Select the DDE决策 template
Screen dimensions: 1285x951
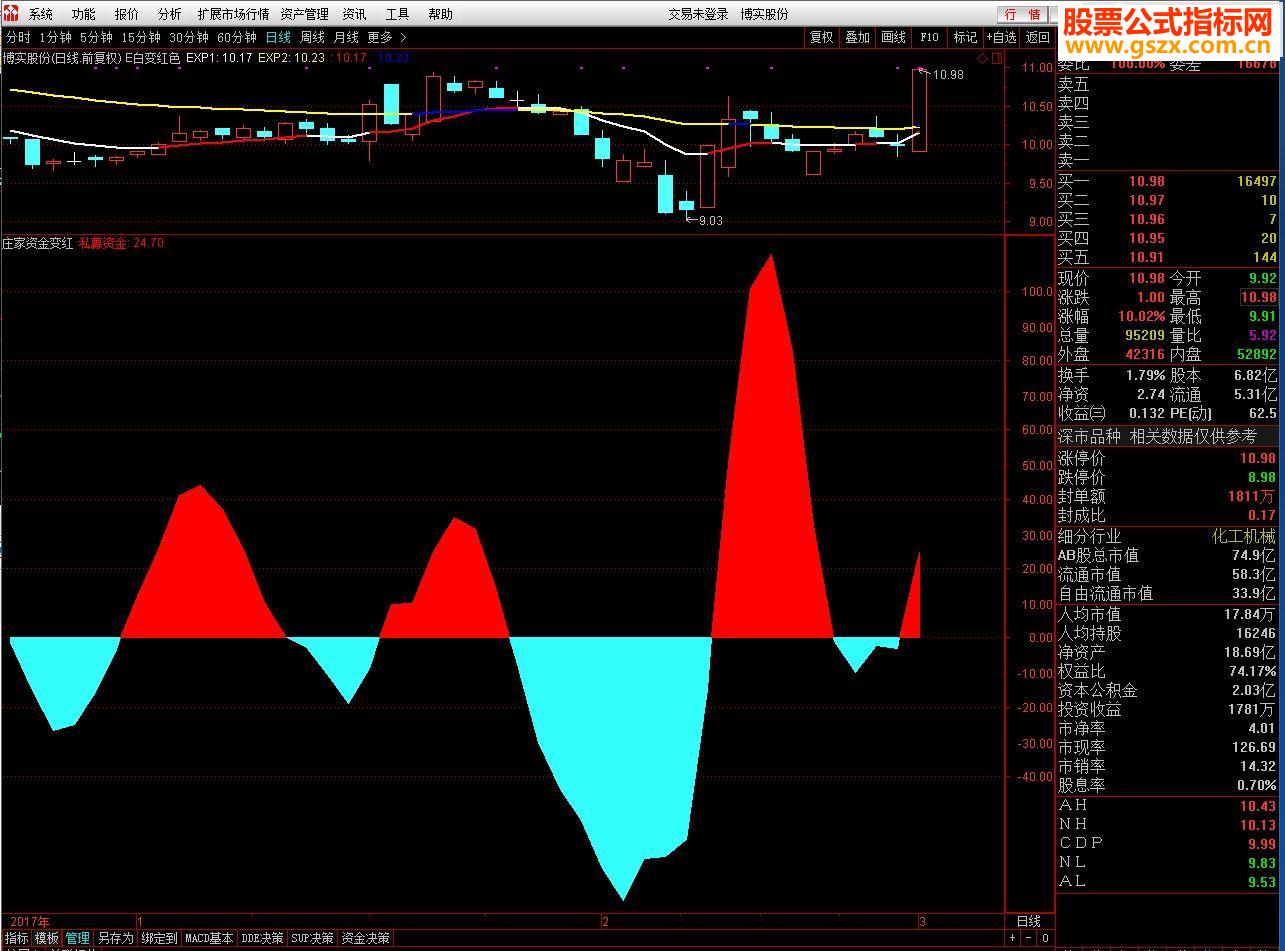(x=262, y=938)
